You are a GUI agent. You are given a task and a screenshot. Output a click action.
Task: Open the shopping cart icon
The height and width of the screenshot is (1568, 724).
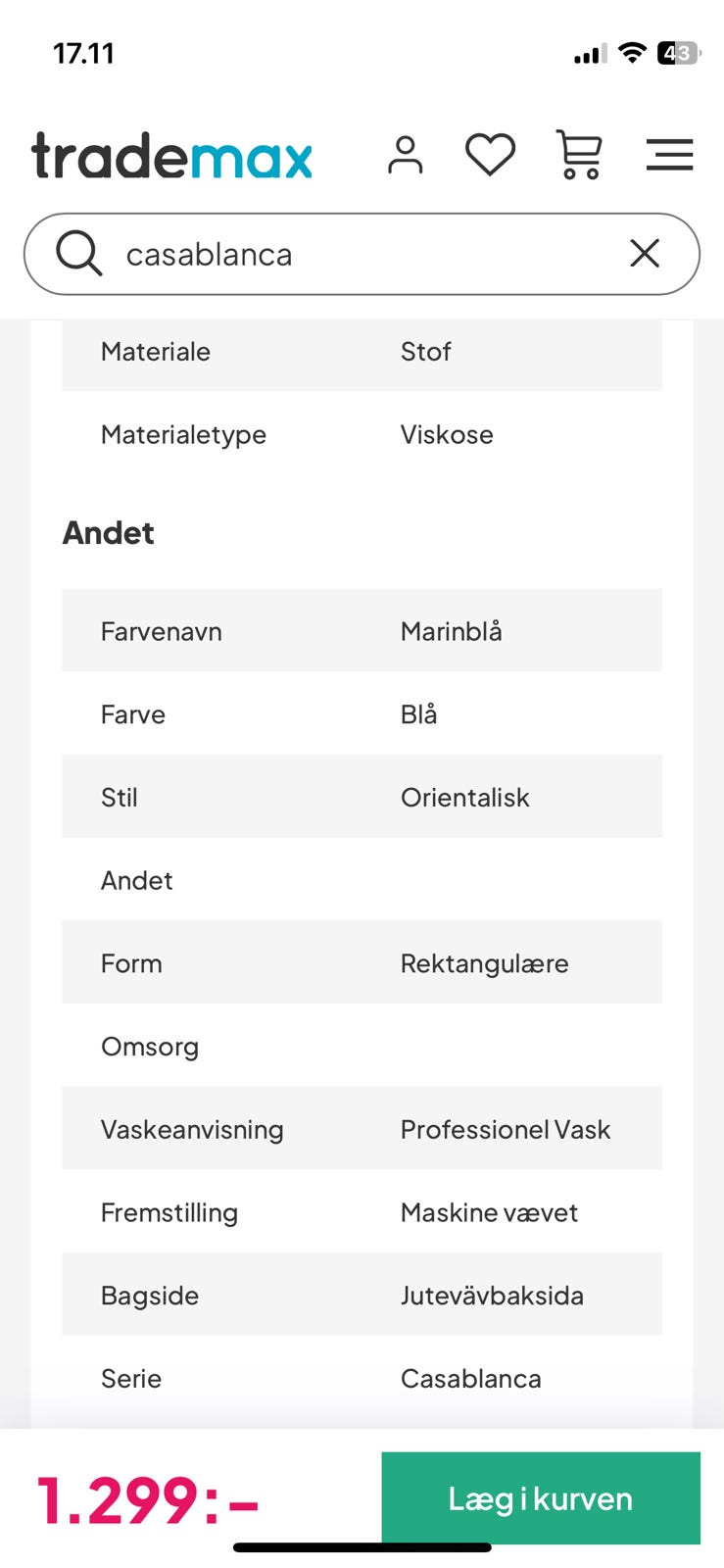[579, 156]
